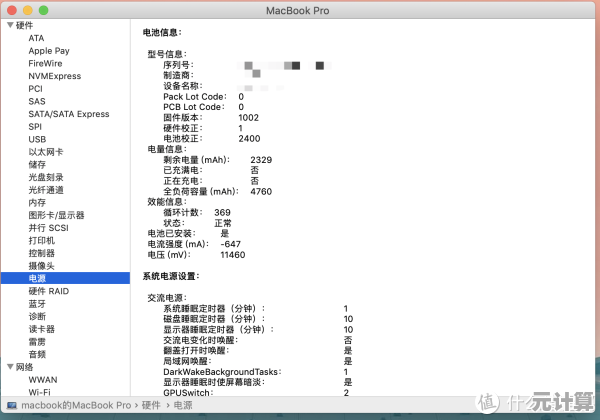Select 电源 in the sidebar
This screenshot has height=420, width=600.
pyautogui.click(x=37, y=278)
